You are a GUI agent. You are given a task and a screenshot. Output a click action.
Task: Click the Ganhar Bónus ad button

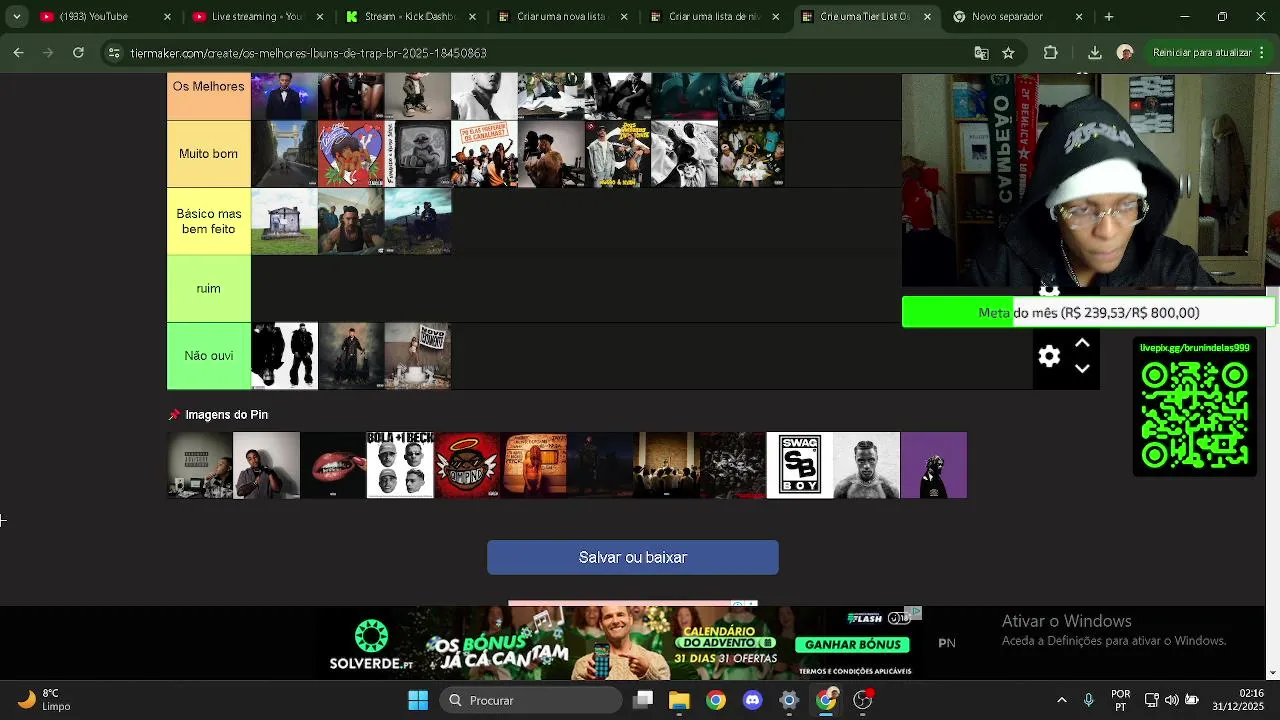coord(851,644)
